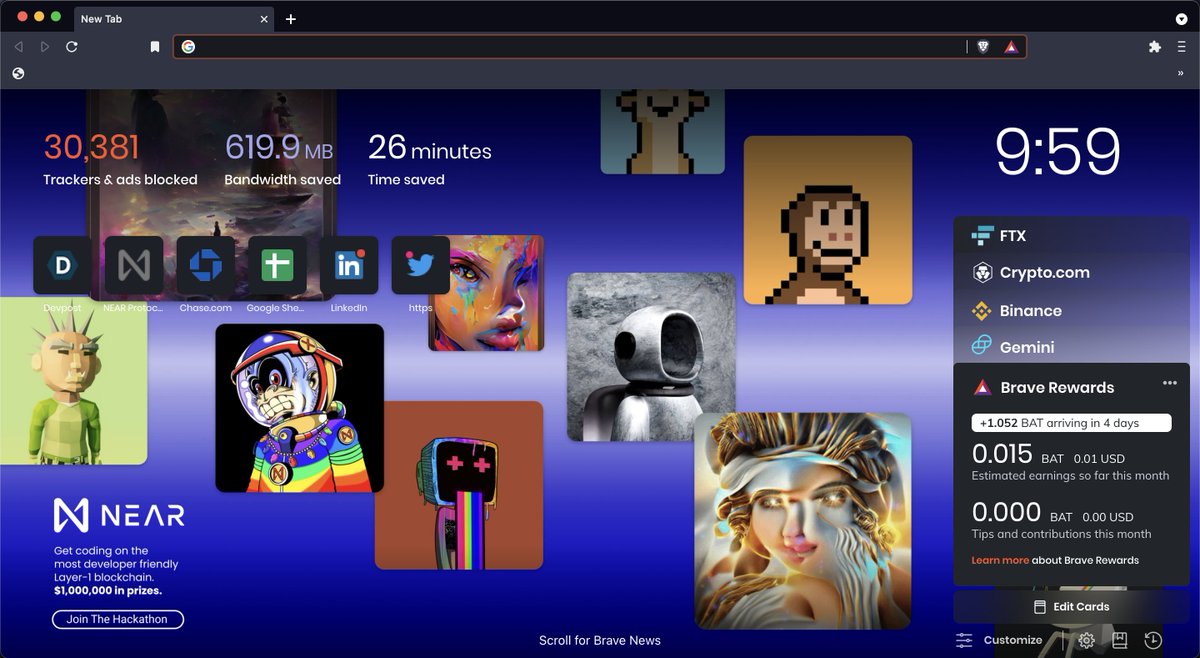Click the 30,381 trackers blocked stat
The height and width of the screenshot is (658, 1200).
click(120, 160)
